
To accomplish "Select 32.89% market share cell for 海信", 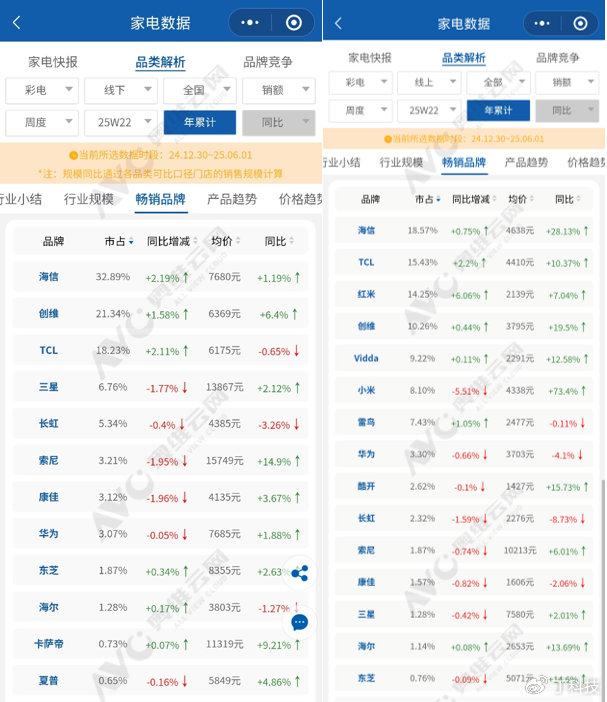I will [x=113, y=277].
